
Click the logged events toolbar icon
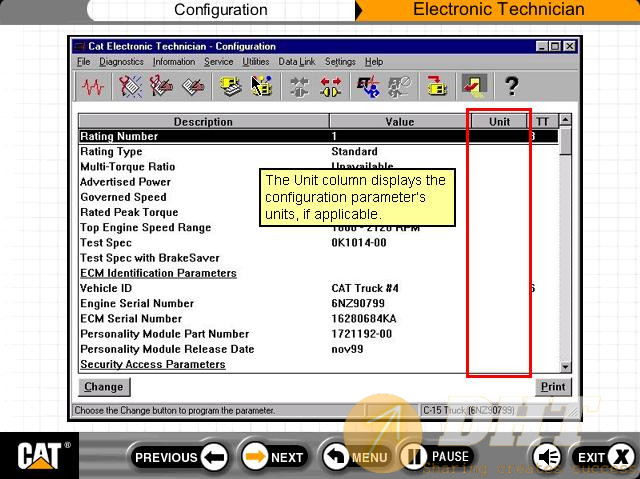coord(193,86)
